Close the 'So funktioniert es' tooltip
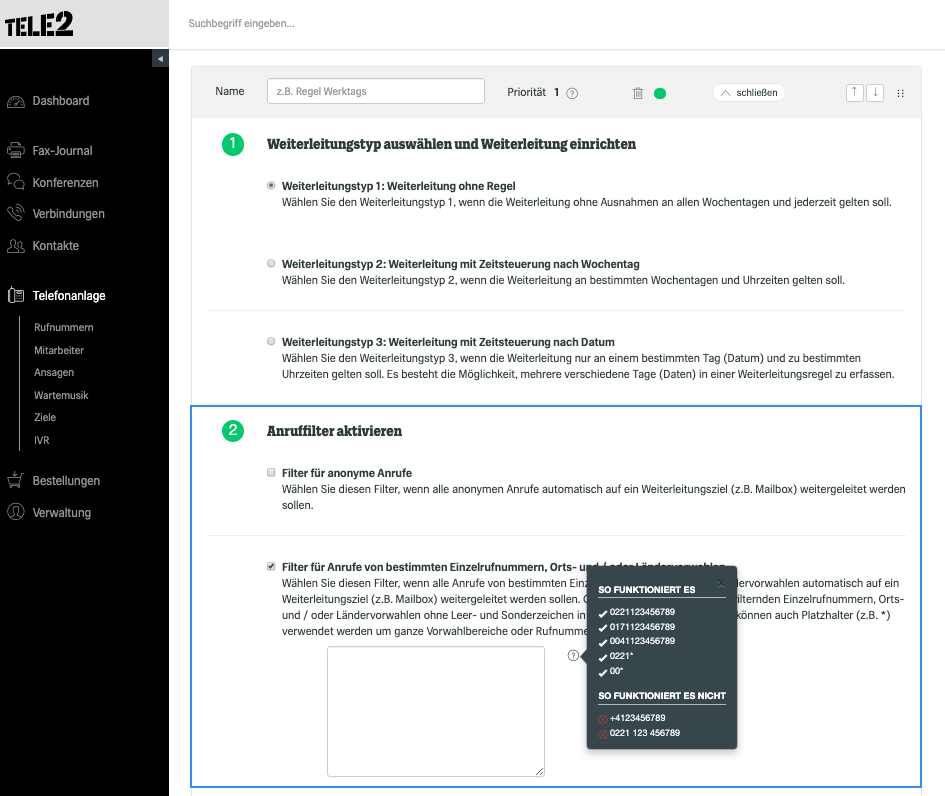This screenshot has width=945, height=796. [x=721, y=583]
